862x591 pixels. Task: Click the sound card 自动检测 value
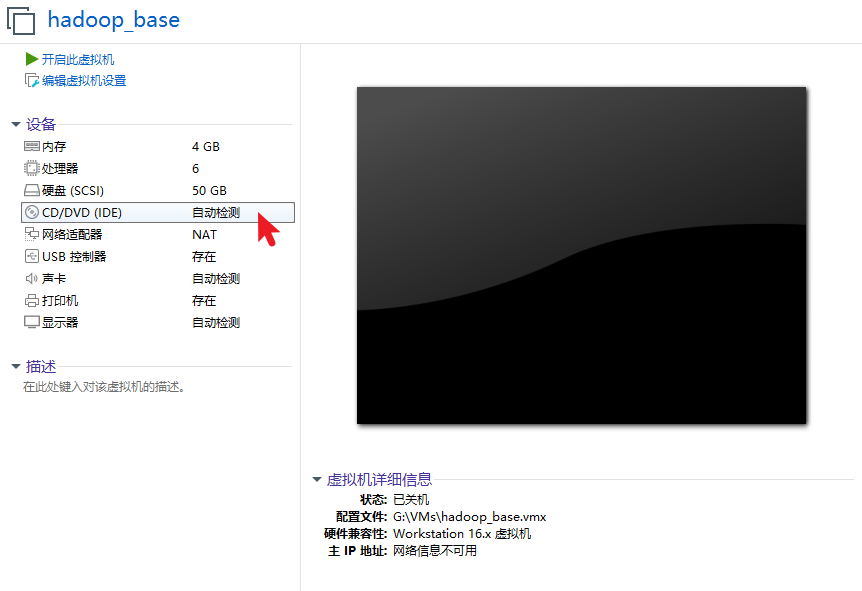click(216, 279)
